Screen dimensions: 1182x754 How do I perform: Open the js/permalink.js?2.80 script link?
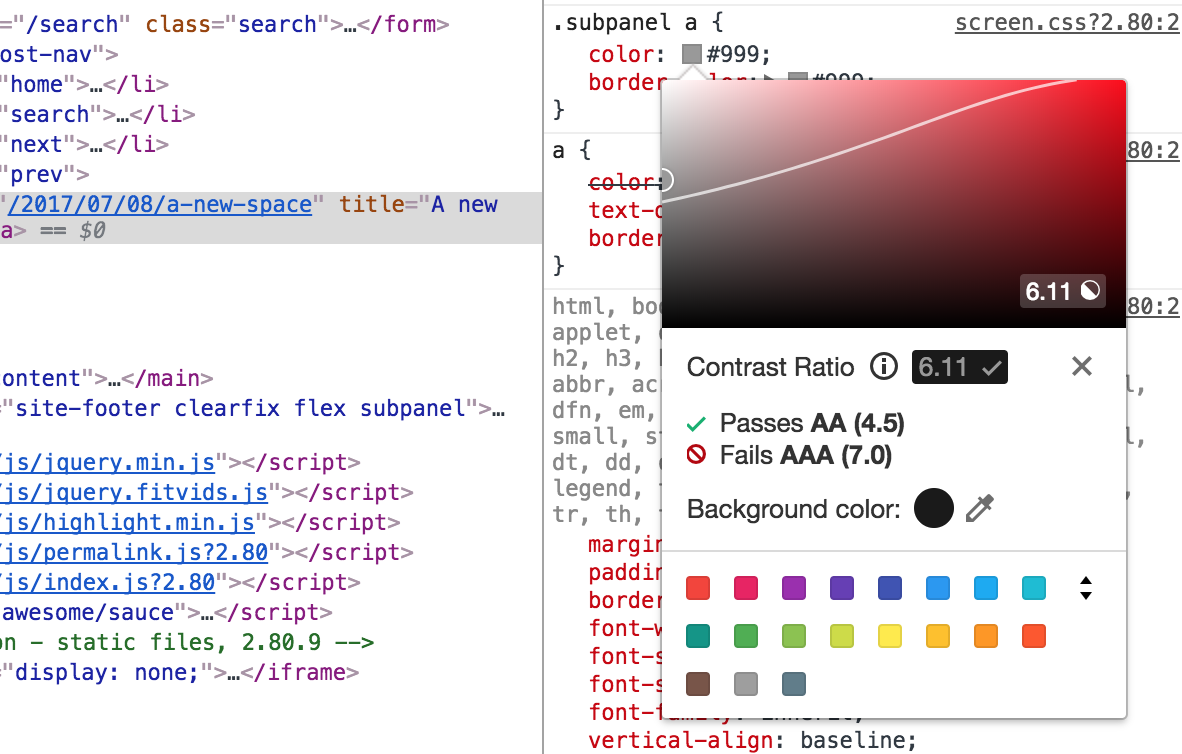134,553
